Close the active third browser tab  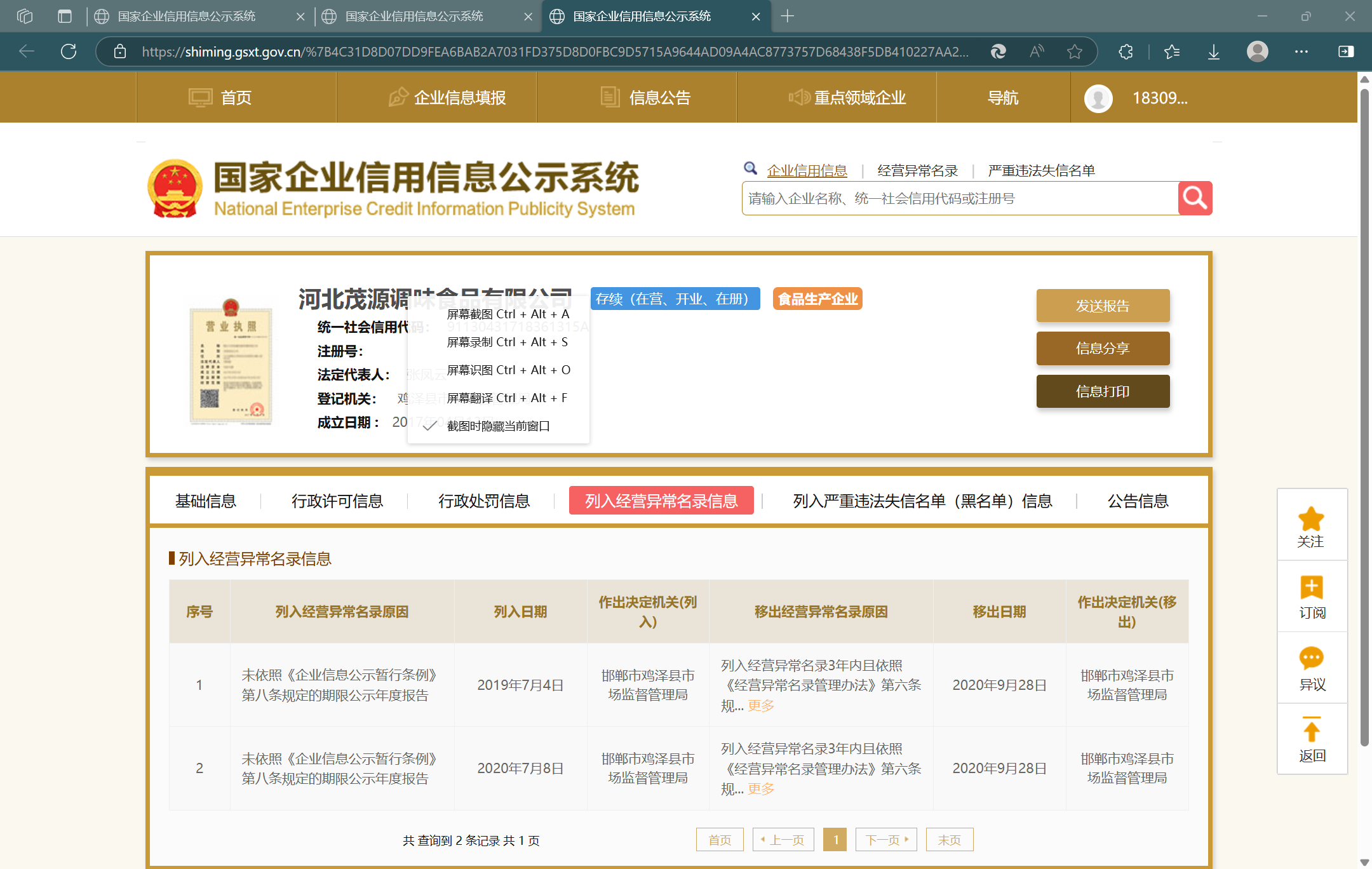coord(756,17)
